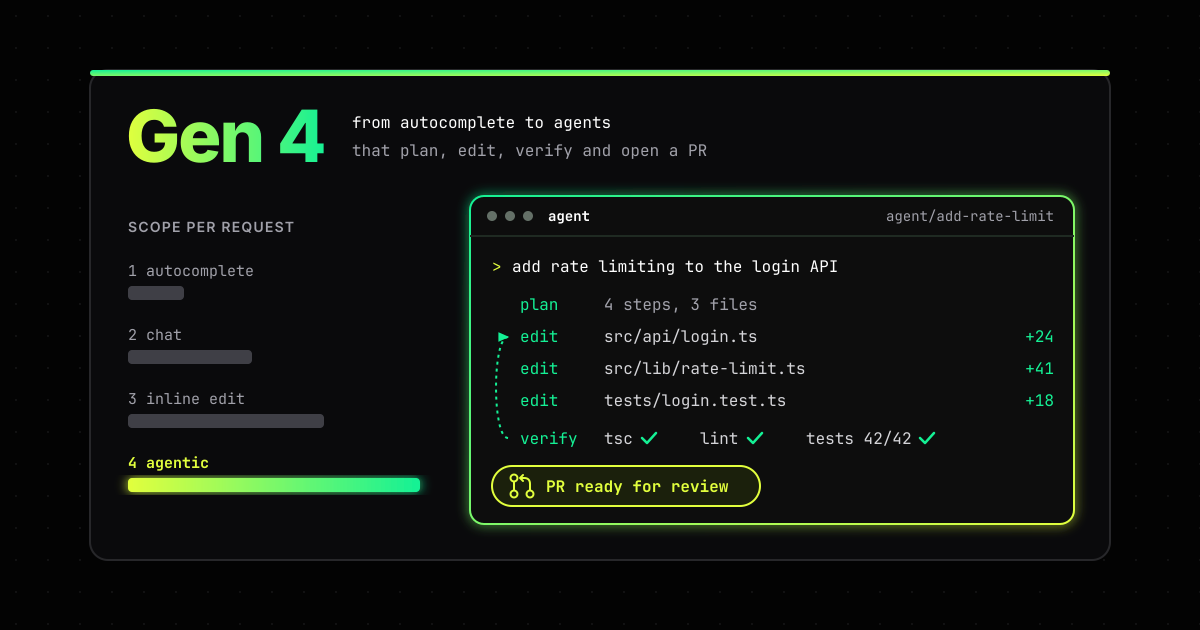Click the edit label for rate-limit.ts
The image size is (1200, 630).
coord(539,369)
